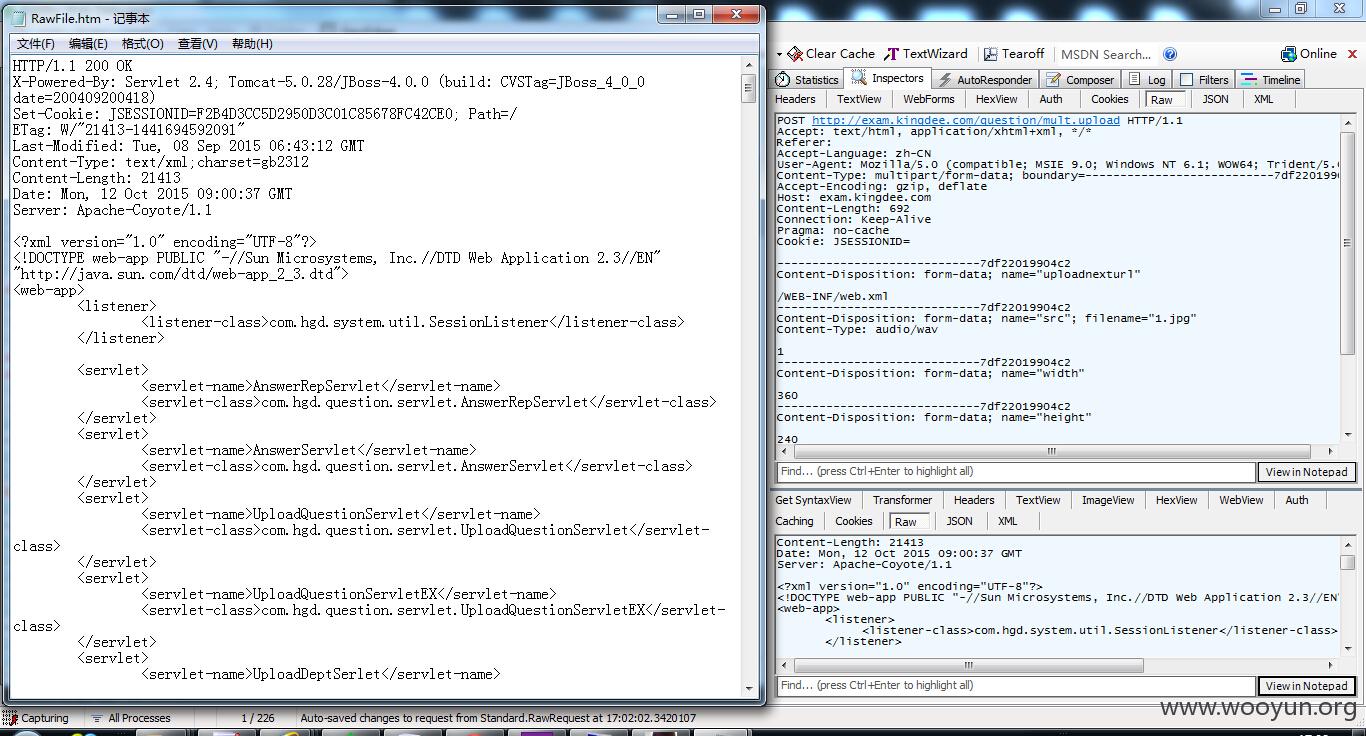The height and width of the screenshot is (736, 1366).
Task: Select request Headers inspector tab
Action: (795, 99)
